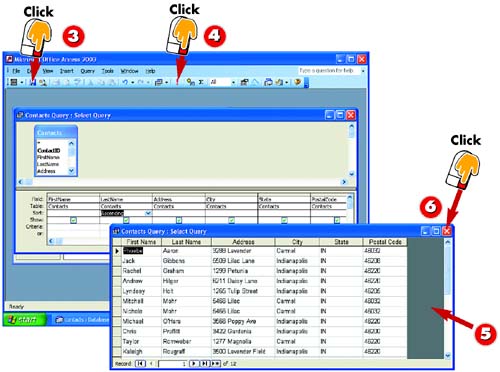Click scroll up arrow in Contacts field list
This screenshot has width=500, height=372.
(x=71, y=144)
